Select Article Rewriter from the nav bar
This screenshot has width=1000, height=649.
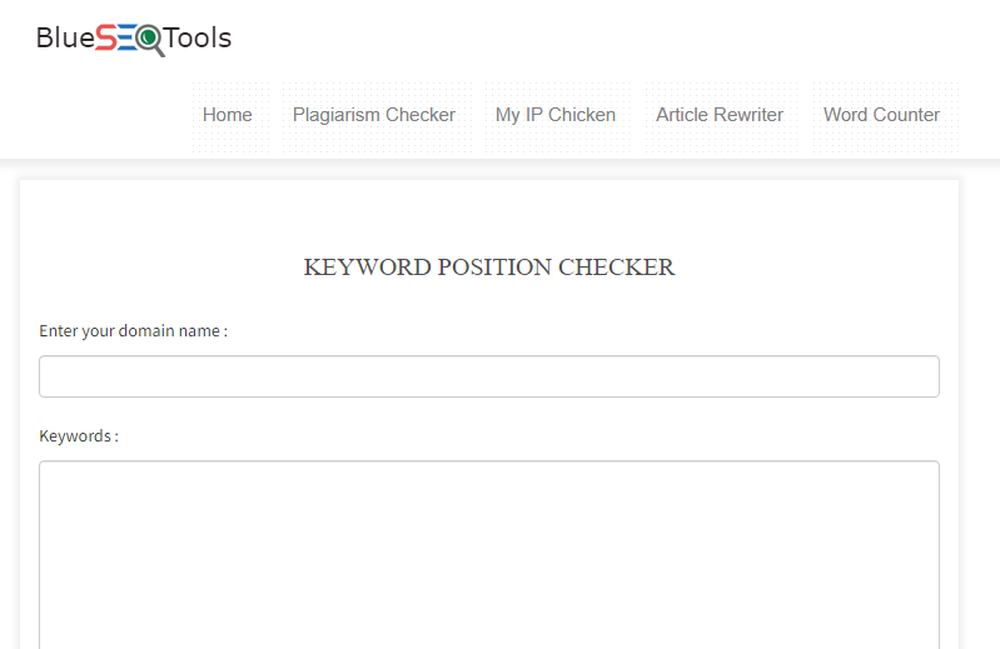(x=718, y=115)
